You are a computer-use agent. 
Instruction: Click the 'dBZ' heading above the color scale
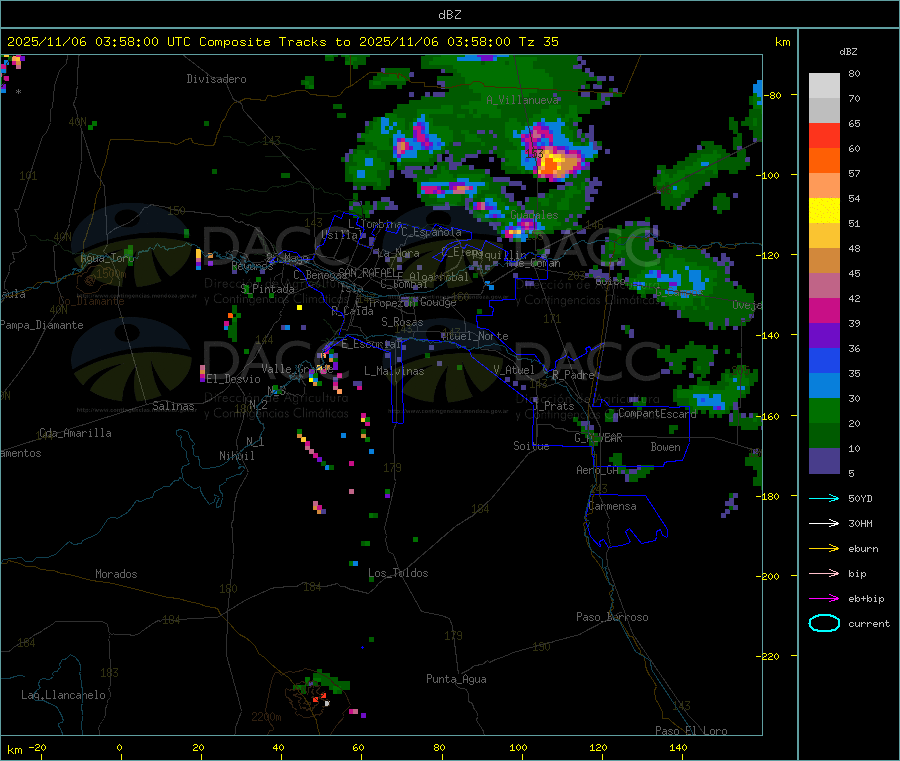[x=848, y=52]
